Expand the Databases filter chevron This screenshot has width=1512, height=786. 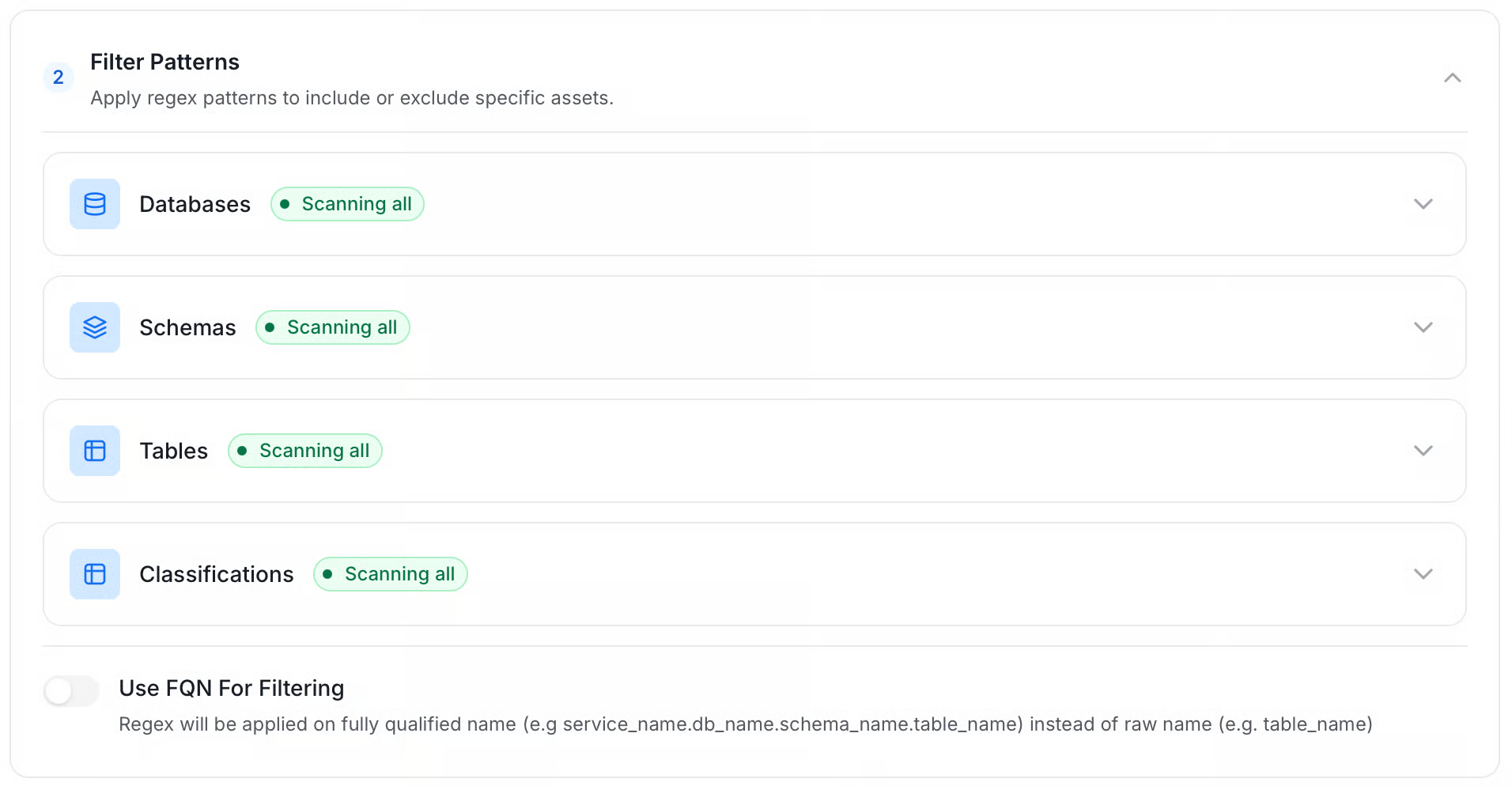1423,204
